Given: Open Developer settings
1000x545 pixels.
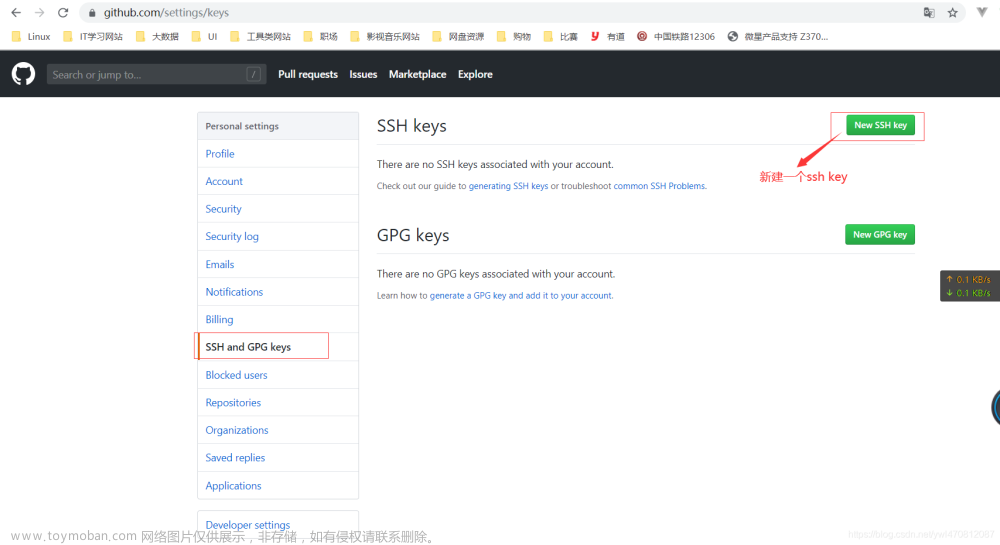Looking at the screenshot, I should coord(247,525).
